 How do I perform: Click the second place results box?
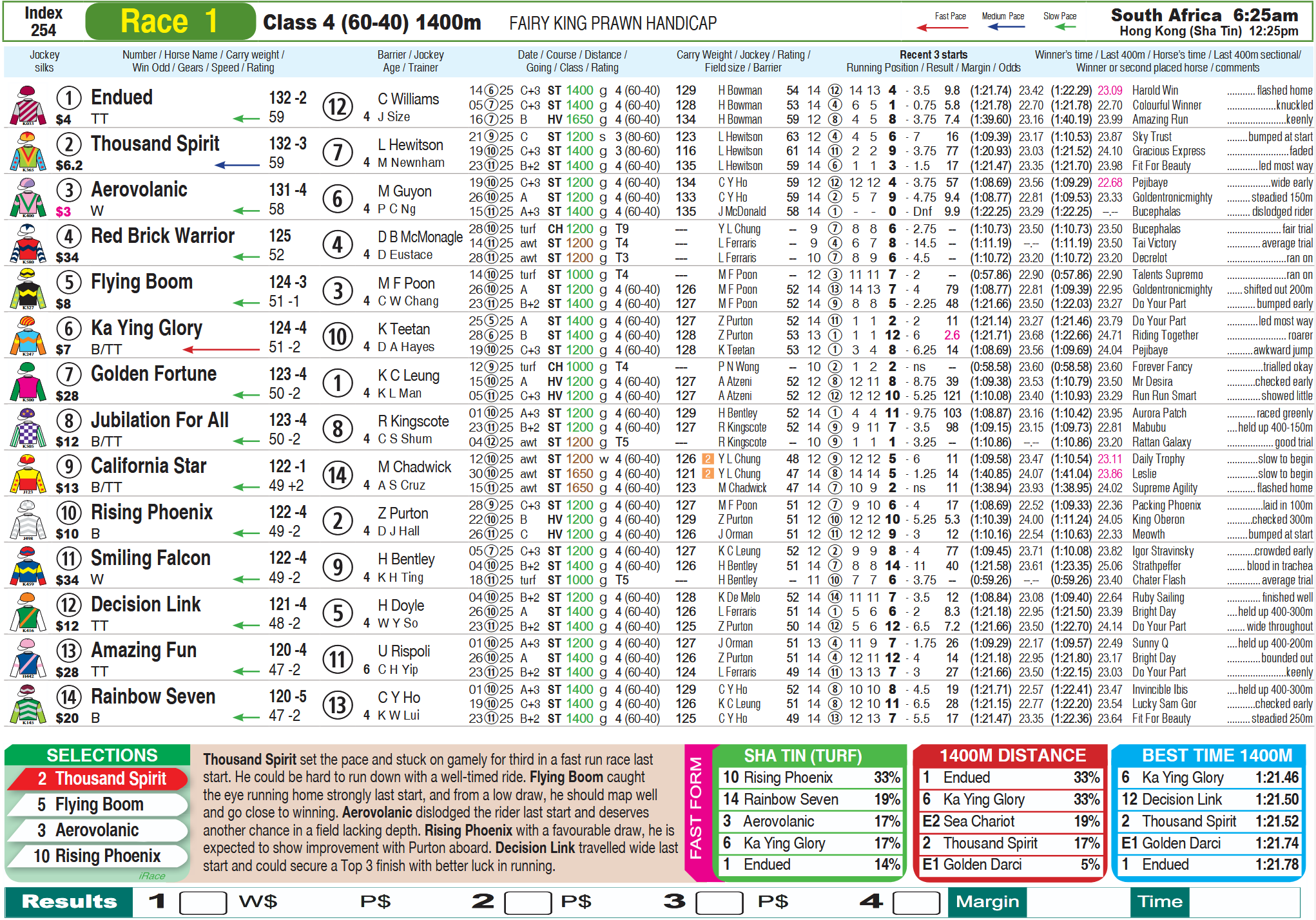527,902
